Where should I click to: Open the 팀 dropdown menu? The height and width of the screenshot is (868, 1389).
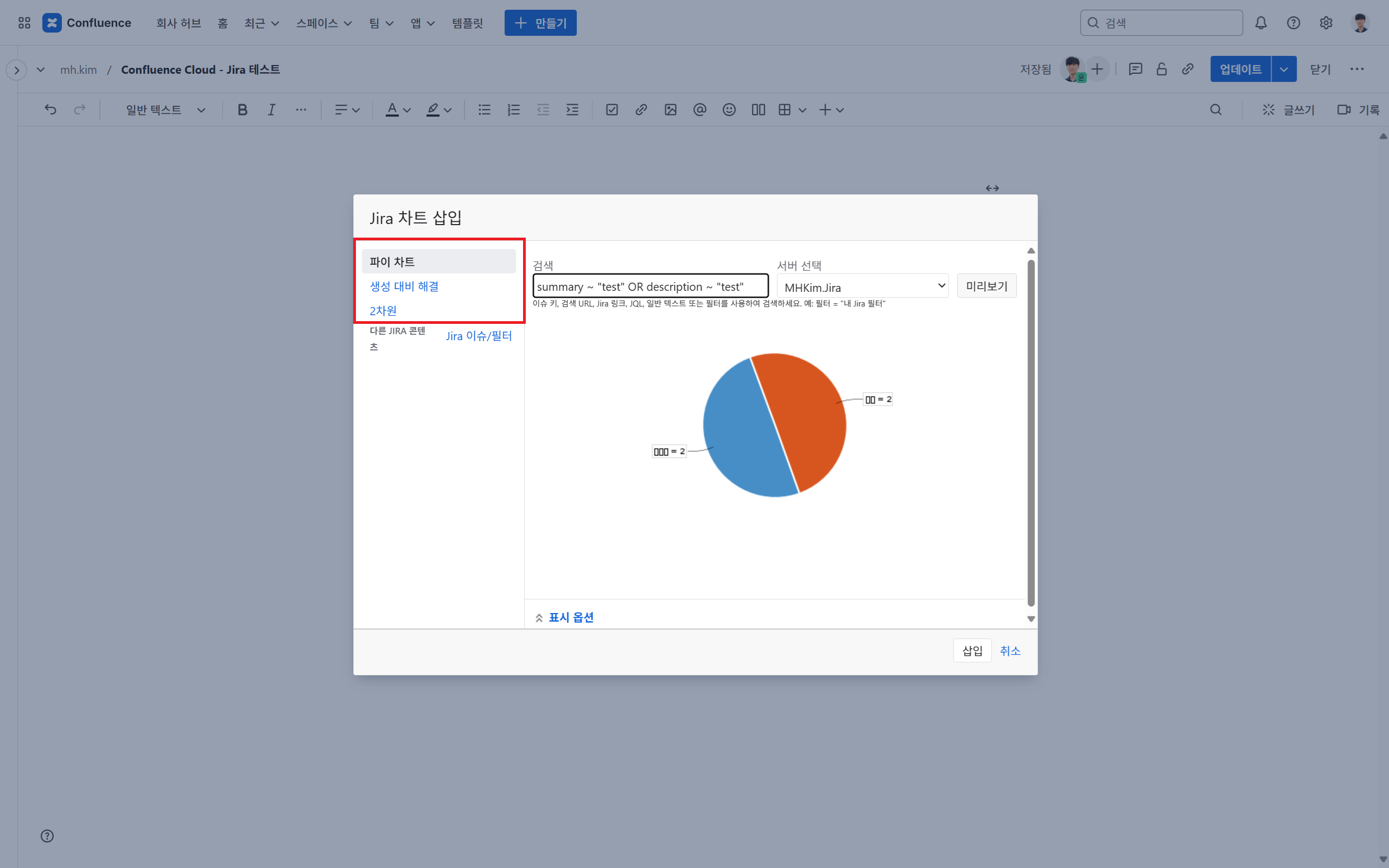[x=381, y=23]
